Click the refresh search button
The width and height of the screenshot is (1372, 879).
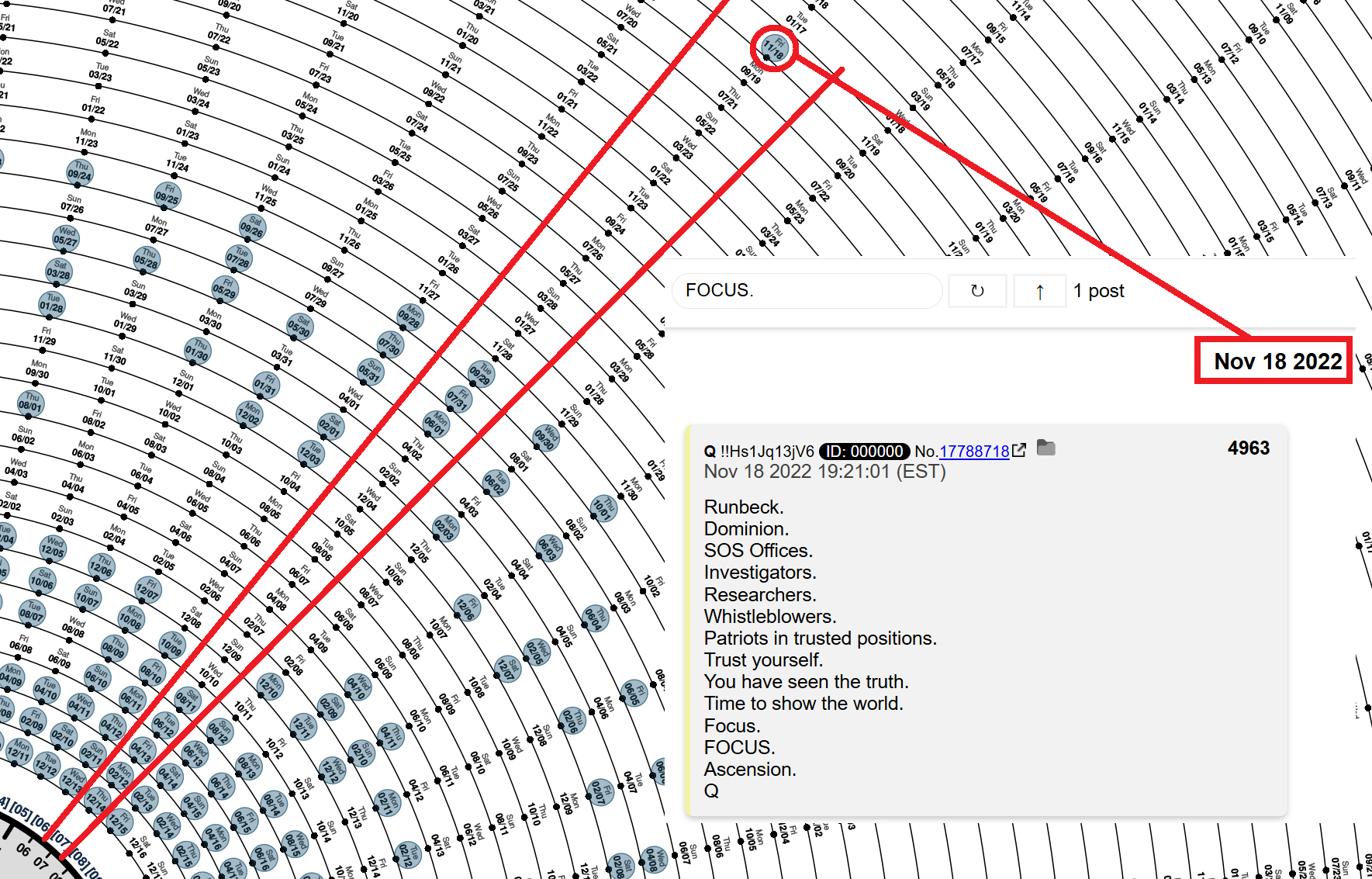coord(977,291)
